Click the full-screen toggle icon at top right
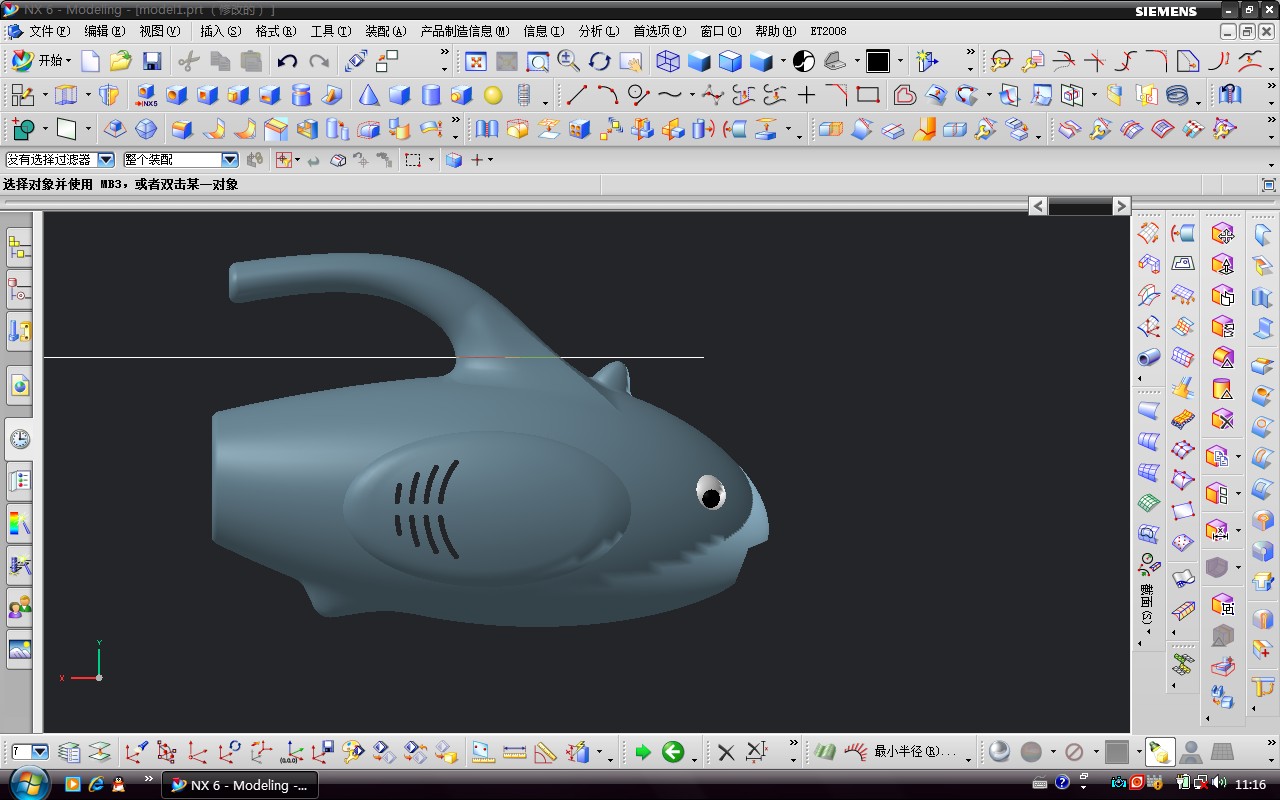Image resolution: width=1280 pixels, height=800 pixels. [x=1269, y=185]
